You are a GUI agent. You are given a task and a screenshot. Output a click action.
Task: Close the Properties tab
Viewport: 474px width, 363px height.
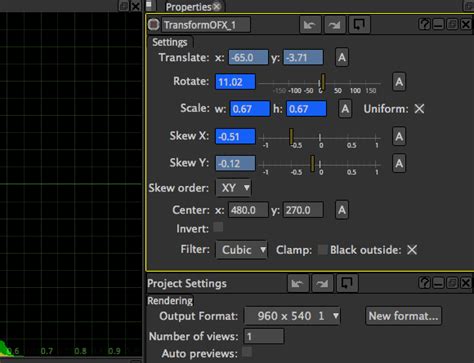[217, 6]
